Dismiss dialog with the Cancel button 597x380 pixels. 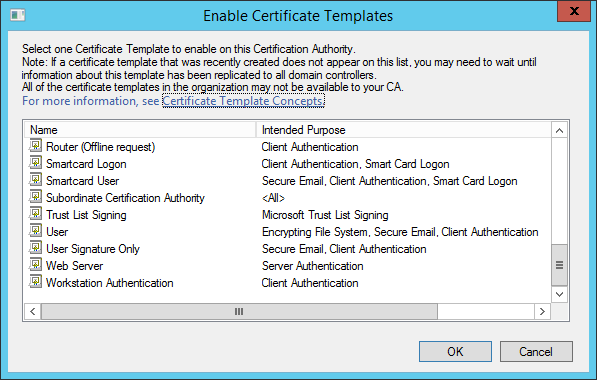pos(536,351)
